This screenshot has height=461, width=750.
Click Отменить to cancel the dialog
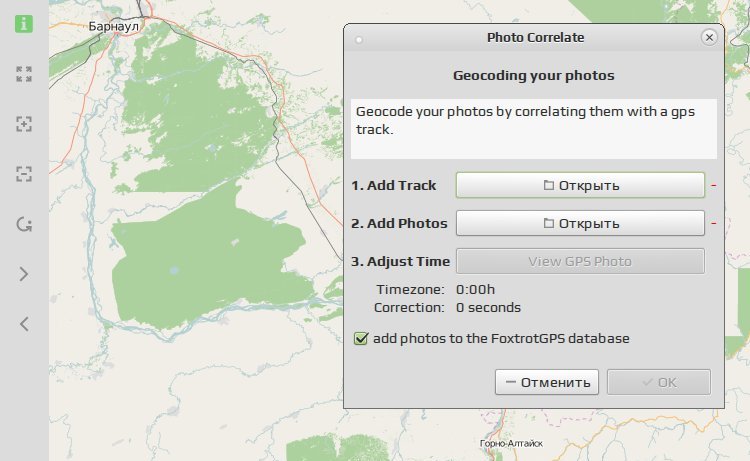point(547,382)
